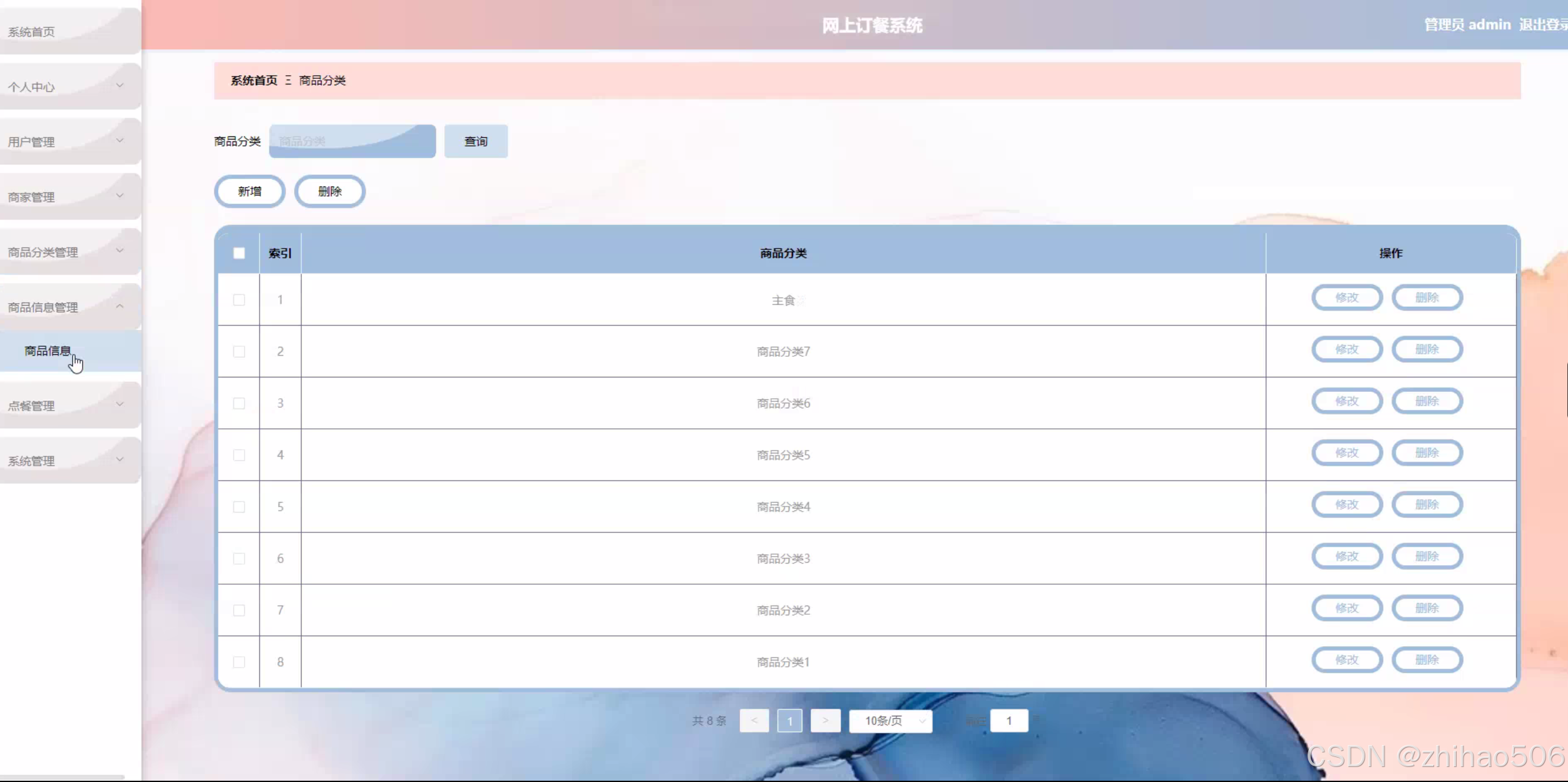This screenshot has height=782, width=1568.
Task: Click the 新增 add button
Action: 249,192
